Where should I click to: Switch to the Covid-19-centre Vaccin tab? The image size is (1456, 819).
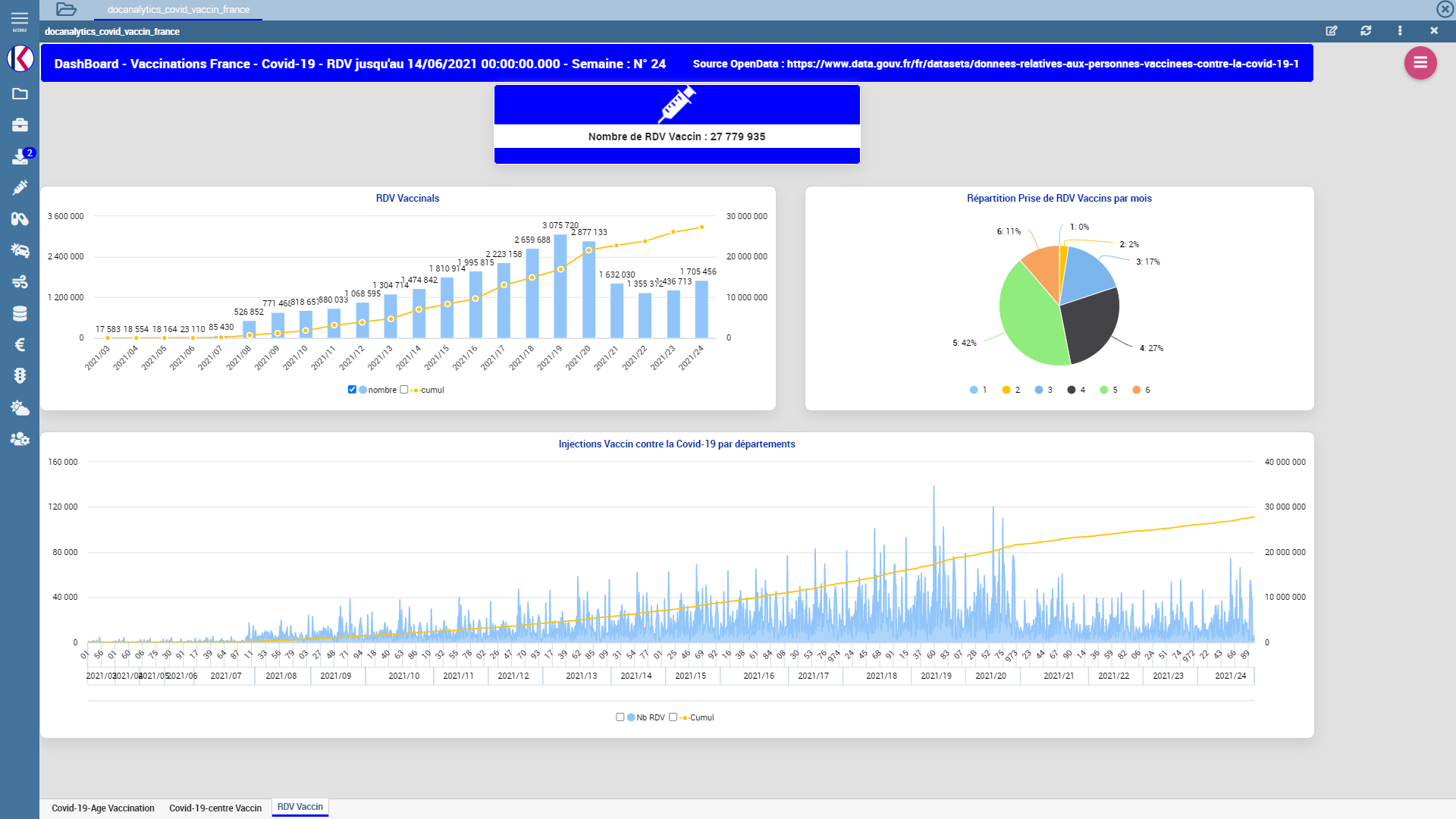coord(215,808)
